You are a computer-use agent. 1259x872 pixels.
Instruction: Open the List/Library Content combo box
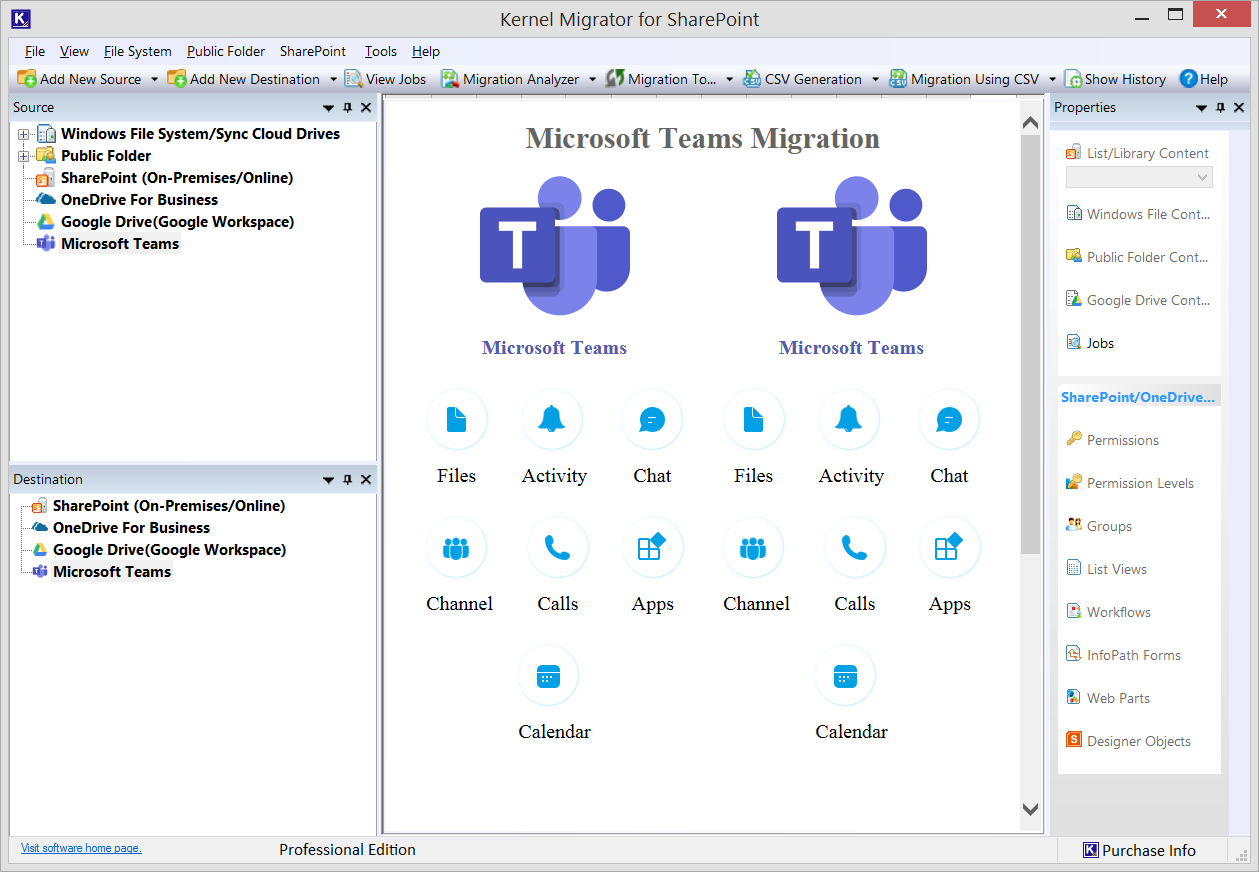pos(1139,177)
